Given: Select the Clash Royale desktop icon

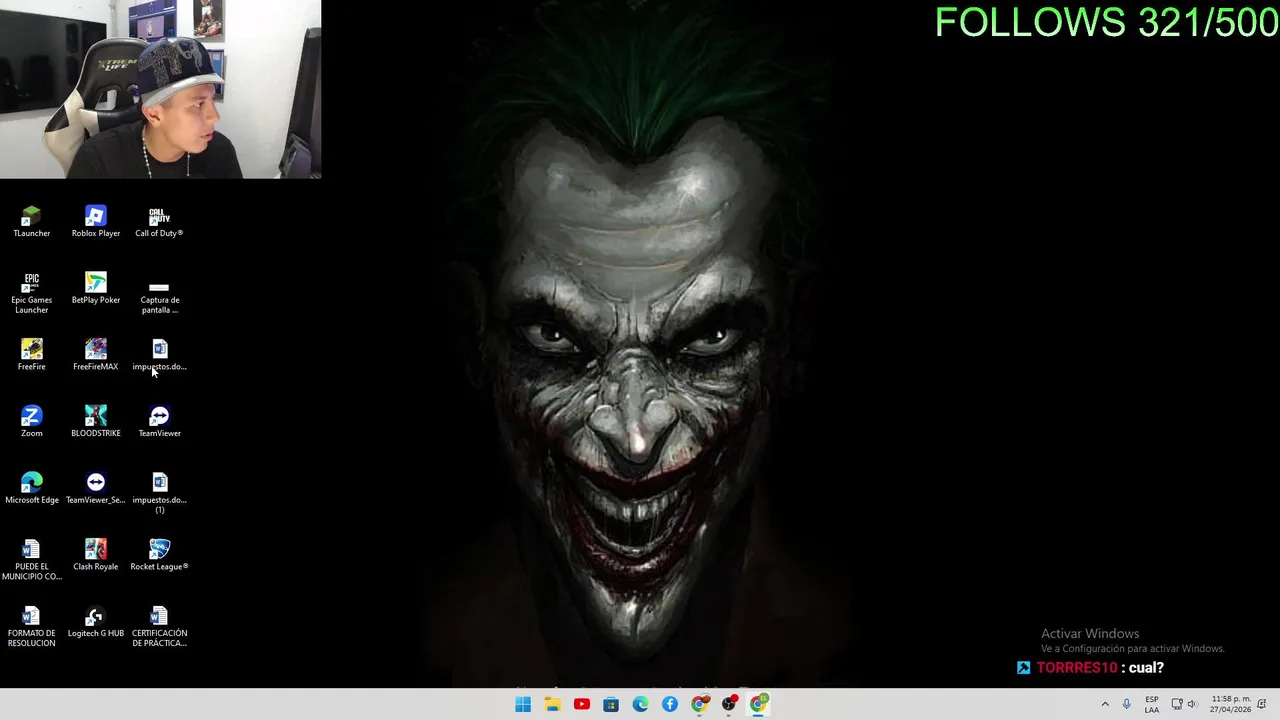Looking at the screenshot, I should pos(95,556).
